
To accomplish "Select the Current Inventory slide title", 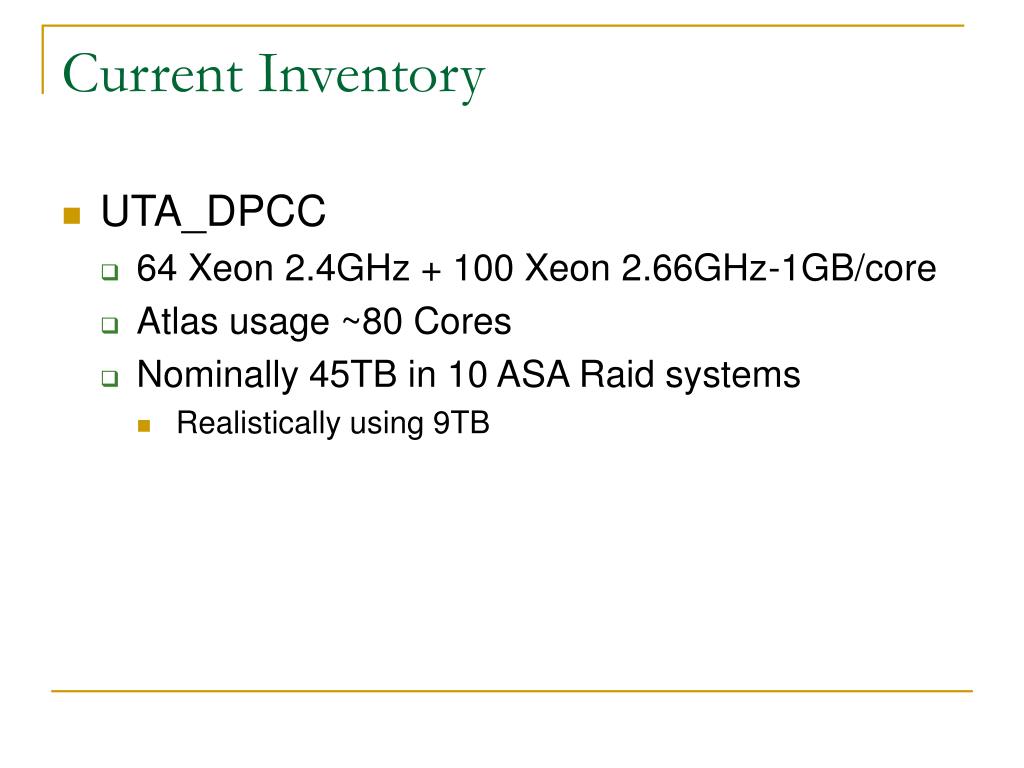I will (x=274, y=75).
